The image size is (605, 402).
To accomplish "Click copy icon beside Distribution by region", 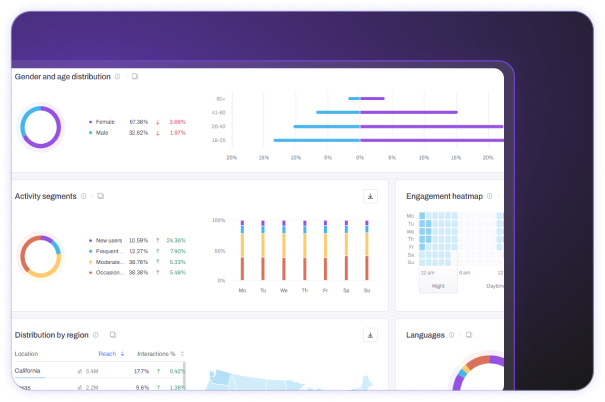I will tap(113, 334).
